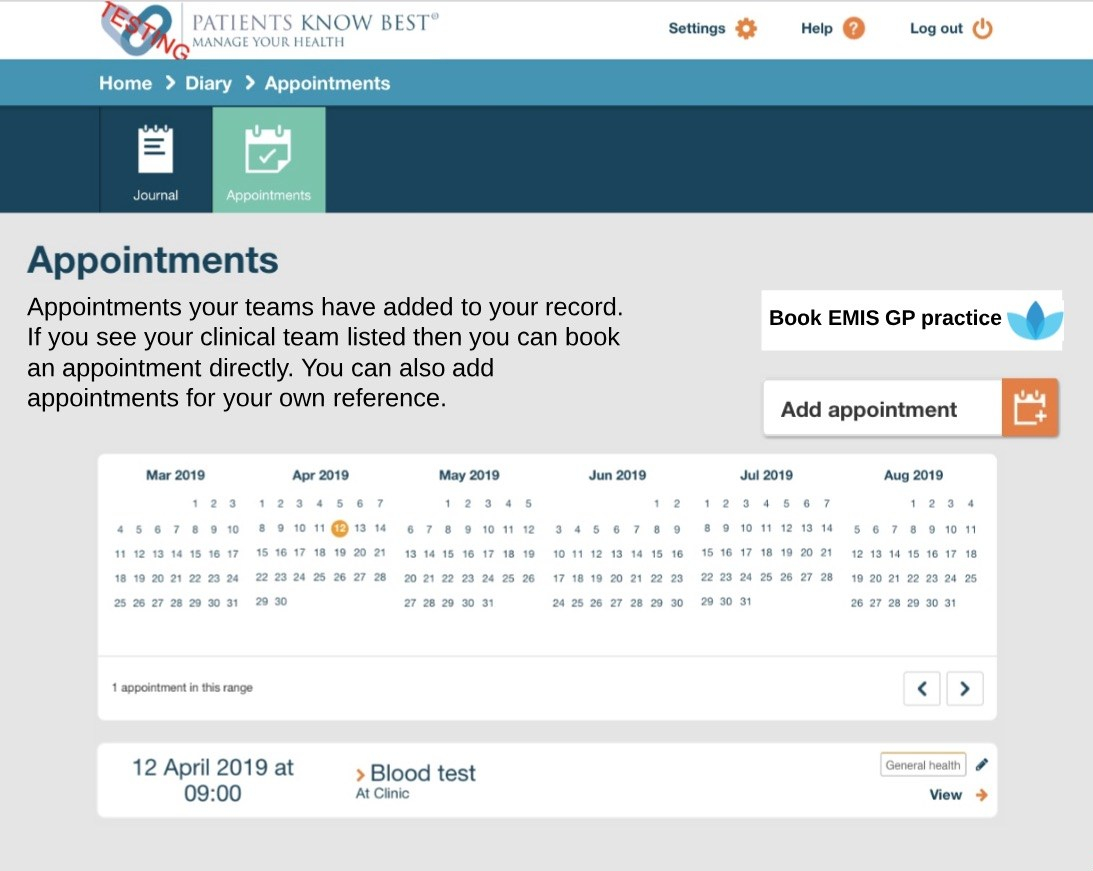Select the Journal notepad icon
This screenshot has height=871, width=1093.
point(155,152)
